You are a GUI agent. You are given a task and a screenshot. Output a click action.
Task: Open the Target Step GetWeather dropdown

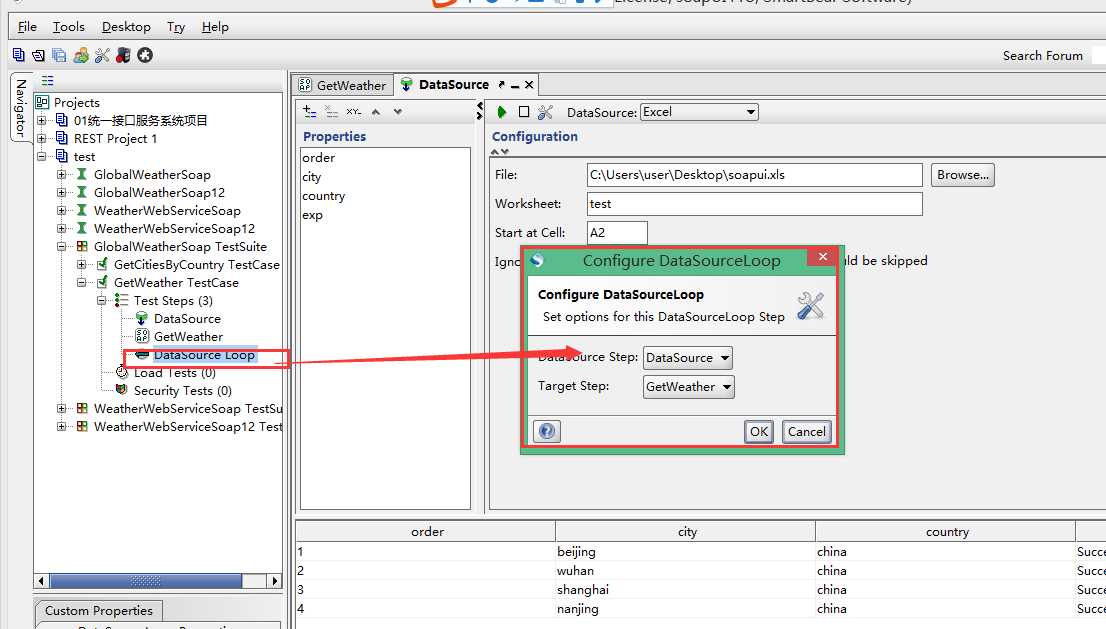(x=688, y=386)
